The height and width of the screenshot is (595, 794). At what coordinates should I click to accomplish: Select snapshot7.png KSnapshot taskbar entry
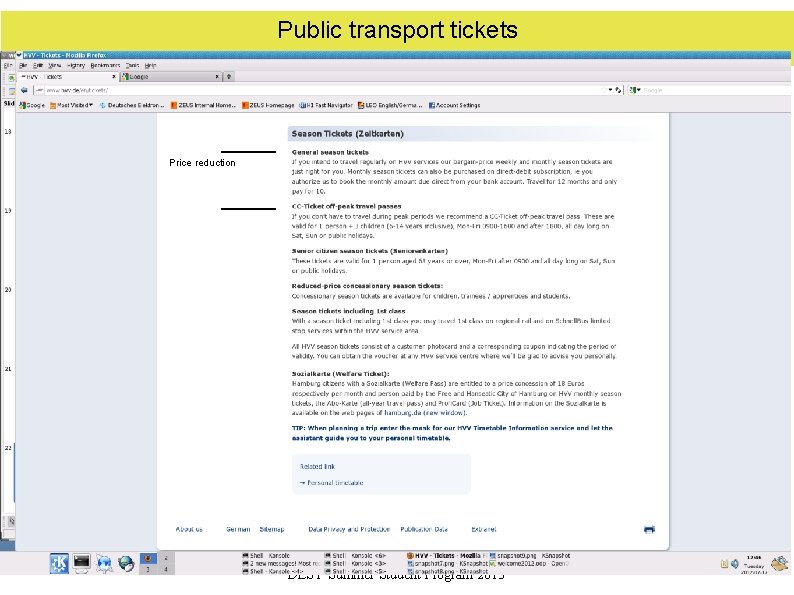click(446, 563)
